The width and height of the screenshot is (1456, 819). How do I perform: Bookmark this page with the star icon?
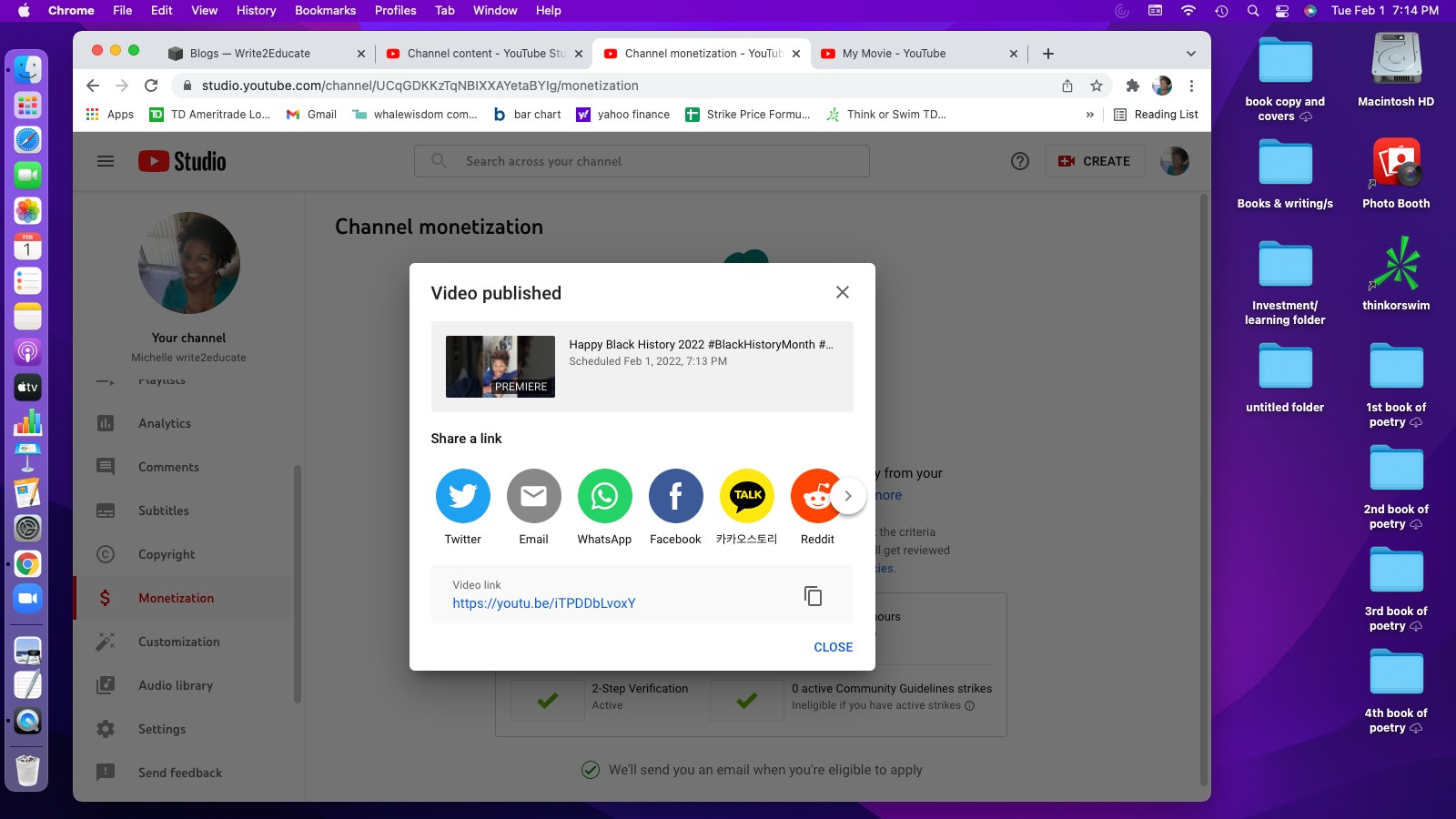pos(1097,86)
